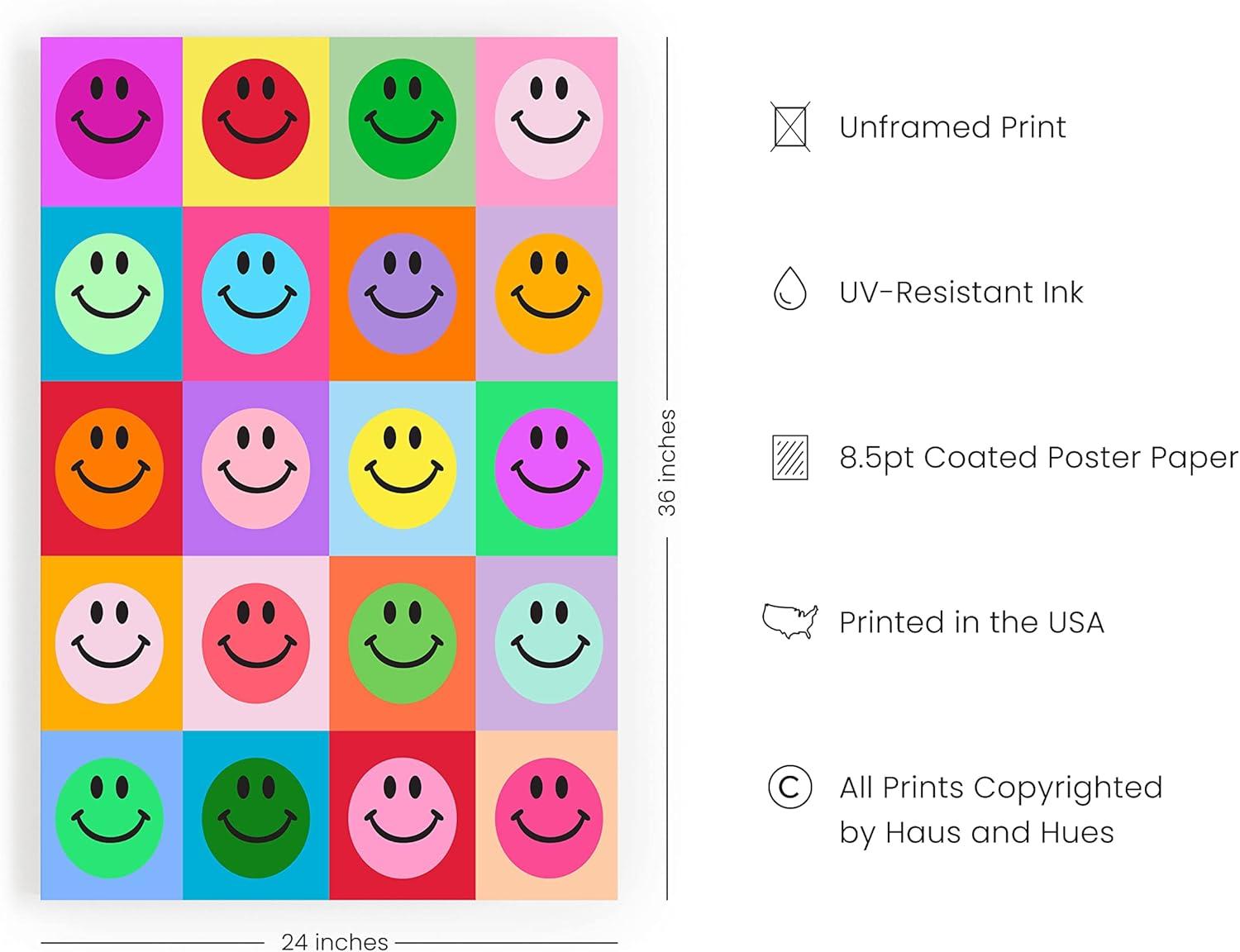Click the UV-Resistant Ink droplet icon

coord(789,288)
